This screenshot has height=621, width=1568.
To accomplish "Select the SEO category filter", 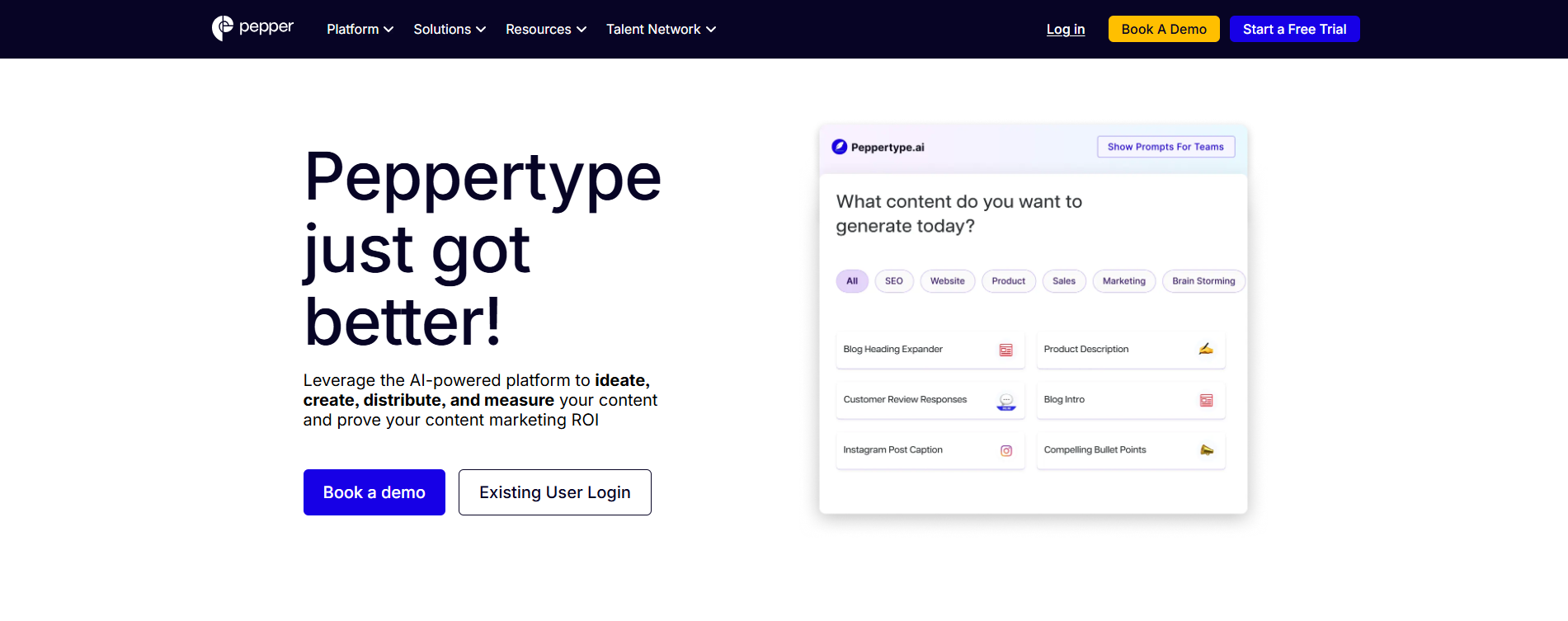I will coord(894,281).
